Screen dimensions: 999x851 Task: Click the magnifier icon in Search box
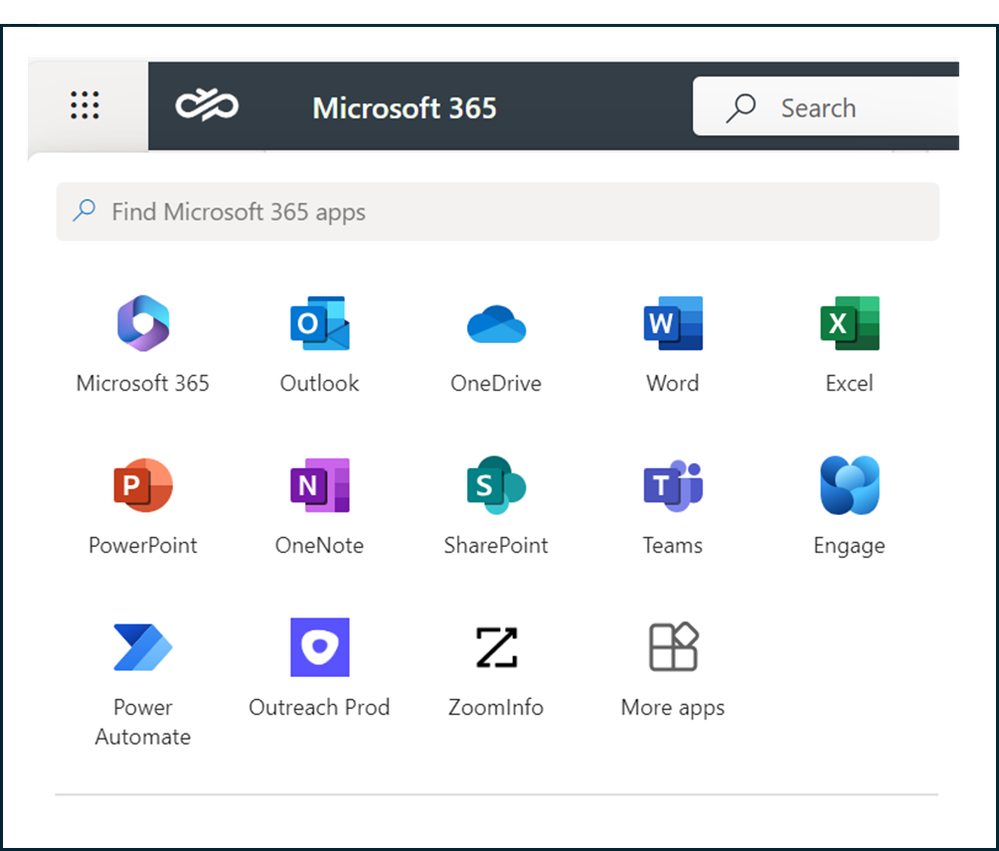[x=741, y=108]
